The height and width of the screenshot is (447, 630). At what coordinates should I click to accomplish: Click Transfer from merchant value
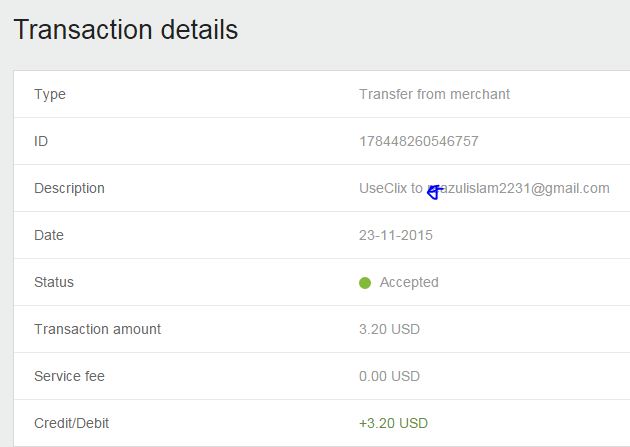point(434,94)
